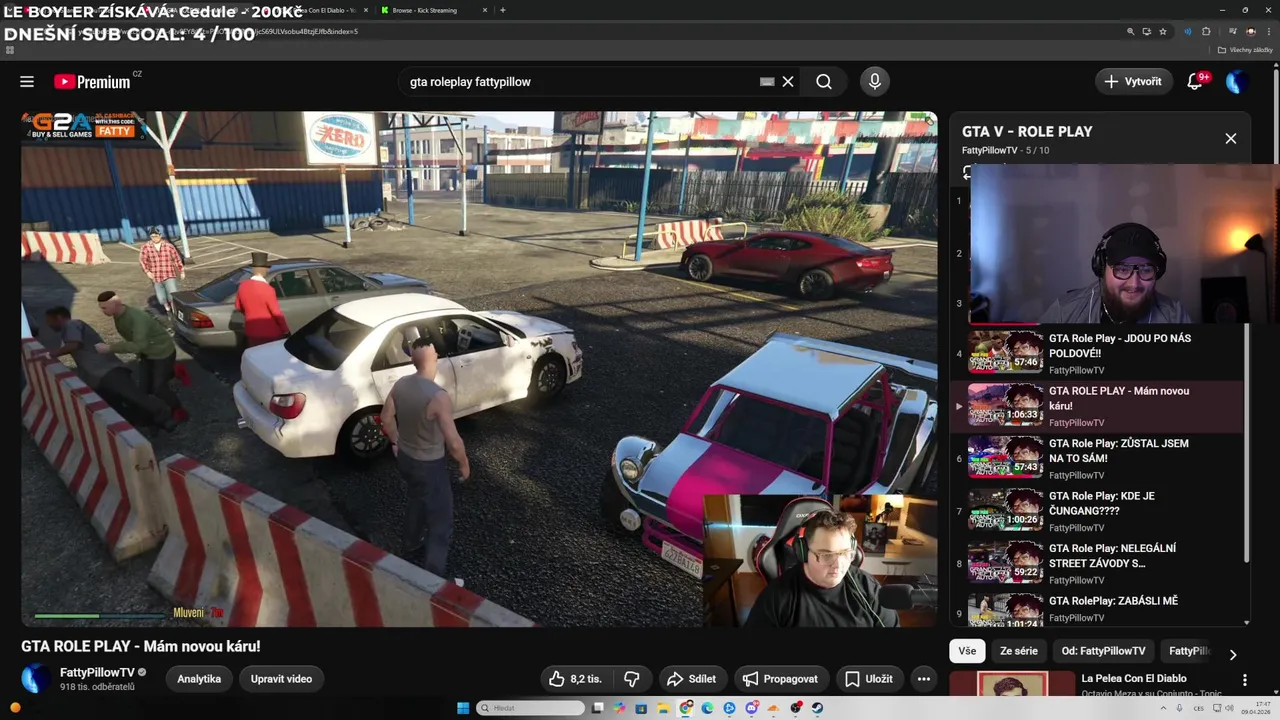
Task: Go to YouTube Premium home logo
Action: (x=92, y=82)
